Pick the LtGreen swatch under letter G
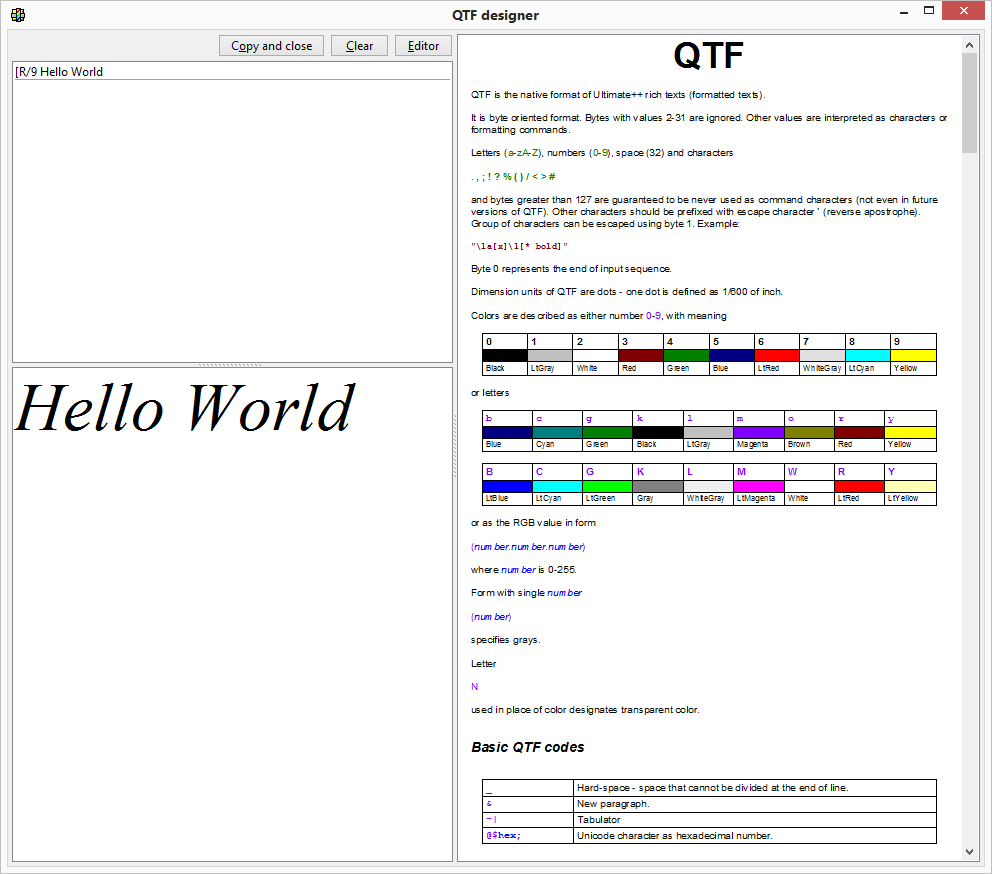The image size is (992, 874). coord(607,486)
